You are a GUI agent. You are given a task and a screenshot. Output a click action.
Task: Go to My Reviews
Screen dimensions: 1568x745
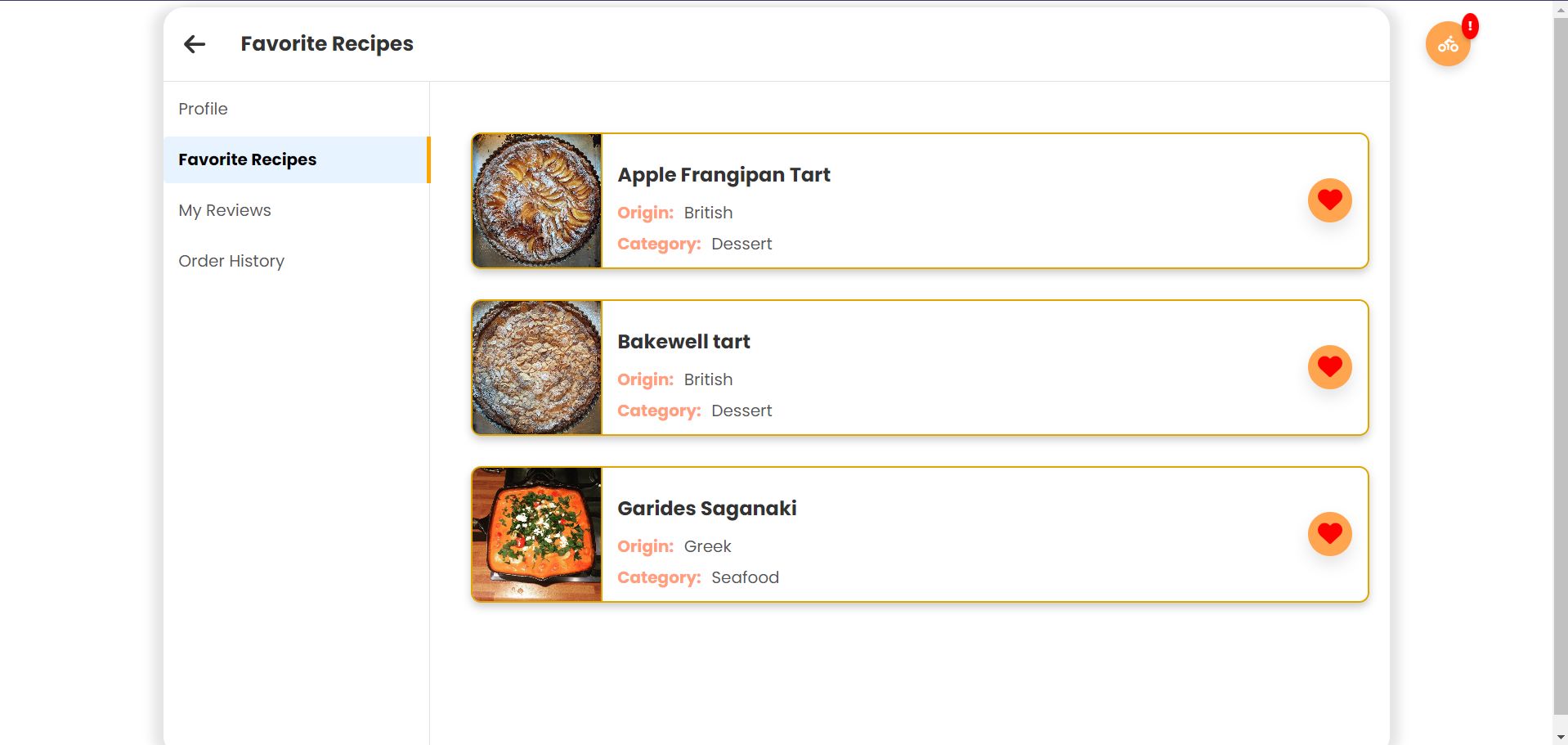[225, 210]
